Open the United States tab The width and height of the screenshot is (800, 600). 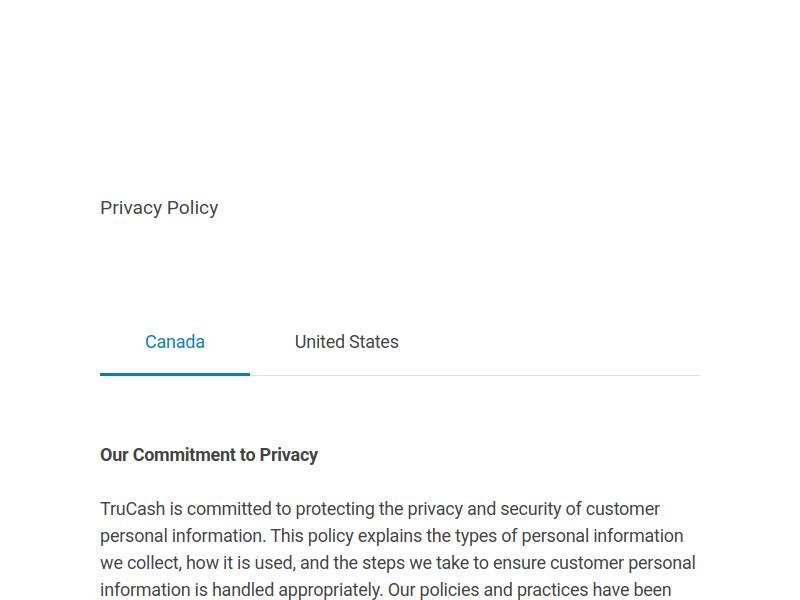pyautogui.click(x=346, y=342)
